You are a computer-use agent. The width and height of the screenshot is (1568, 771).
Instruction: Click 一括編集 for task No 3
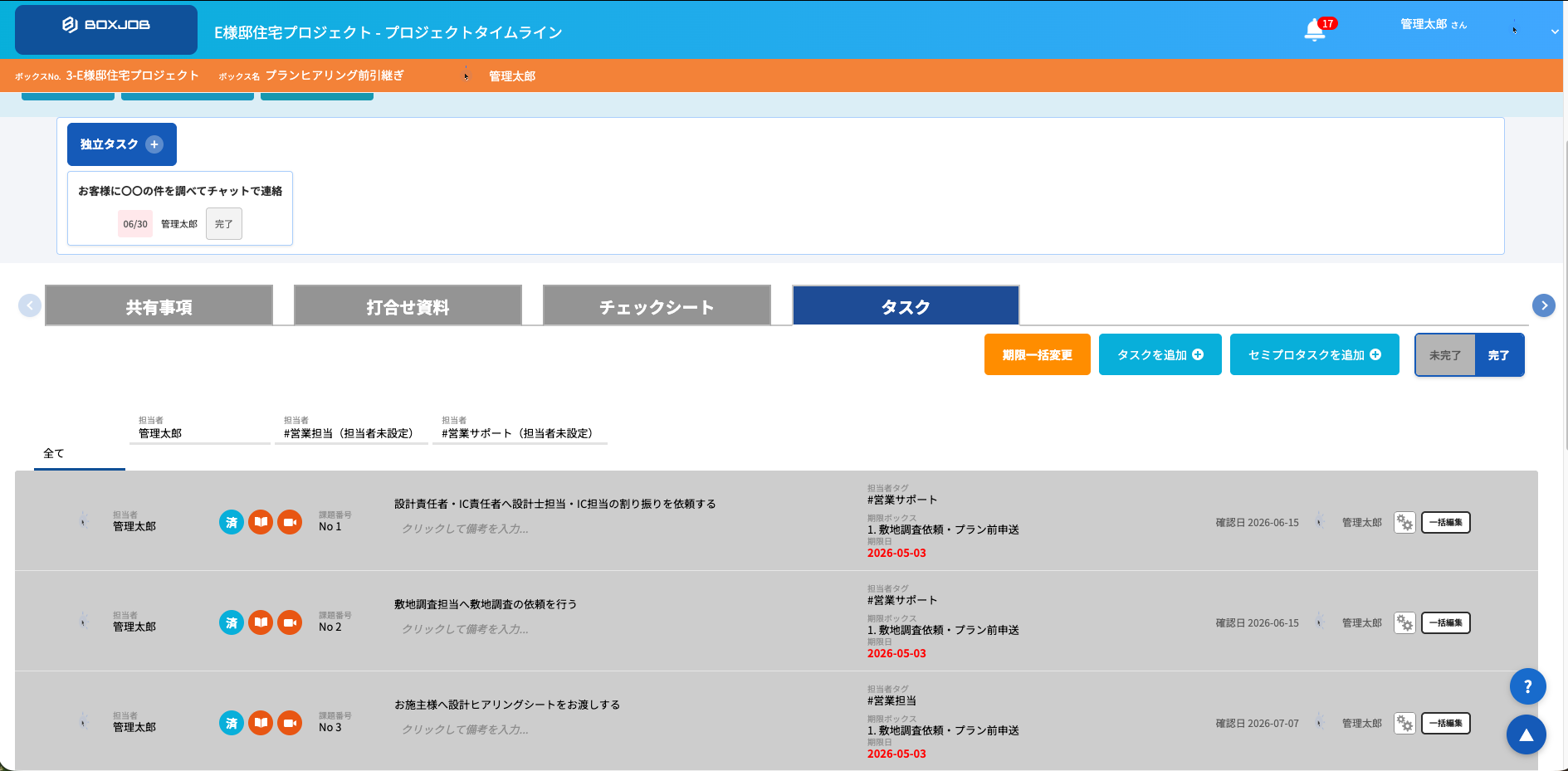pyautogui.click(x=1446, y=724)
